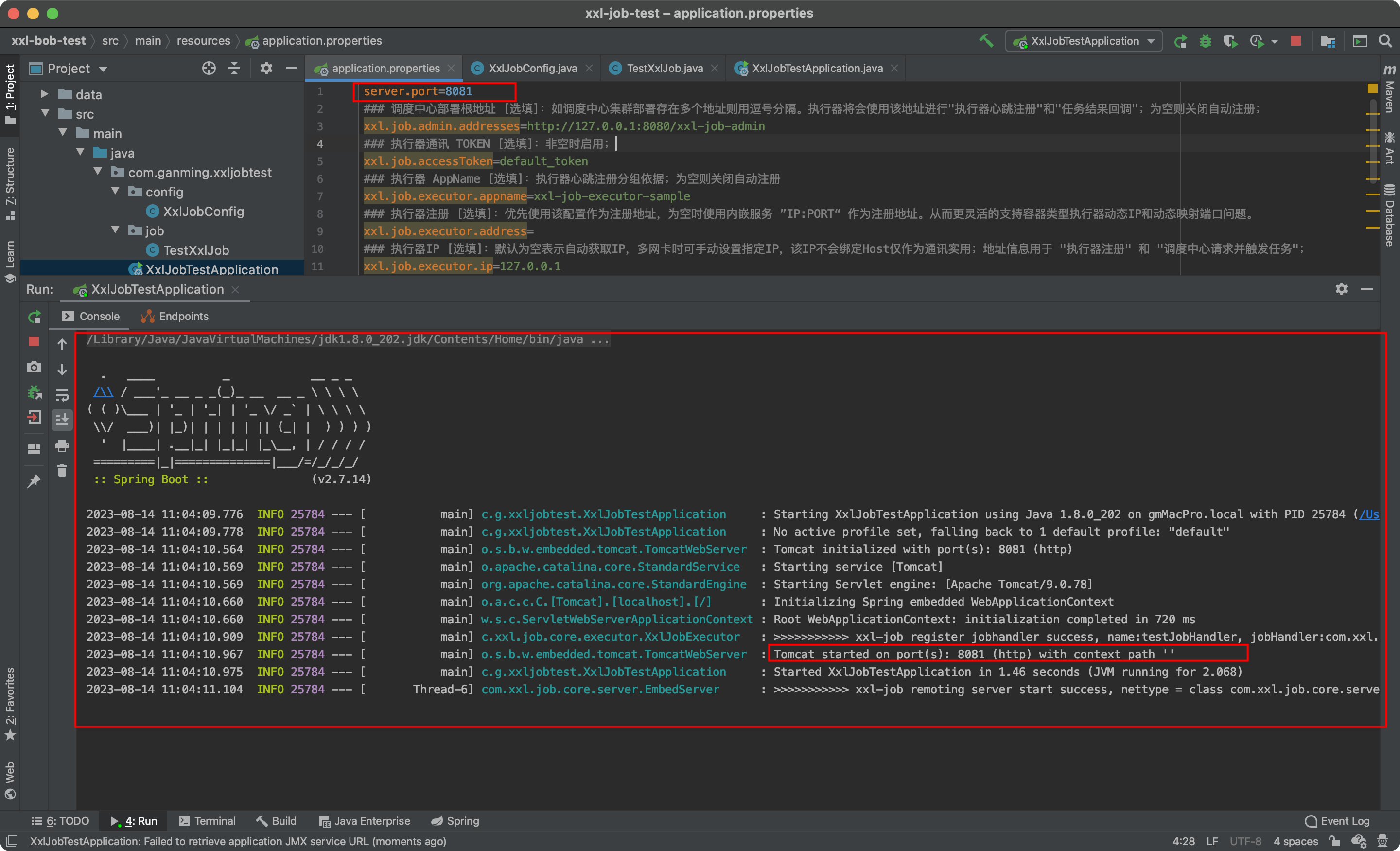
Task: Click the locate file crosshair icon
Action: pos(209,69)
